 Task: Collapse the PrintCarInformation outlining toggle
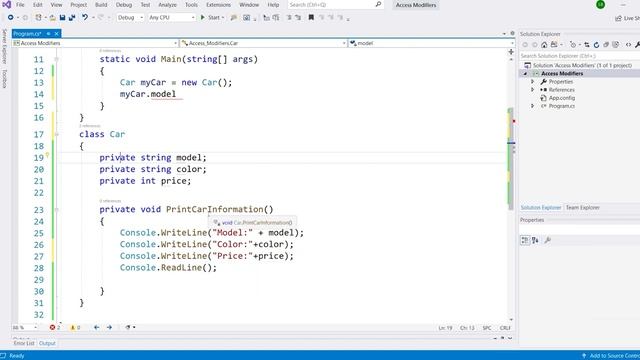[56, 209]
